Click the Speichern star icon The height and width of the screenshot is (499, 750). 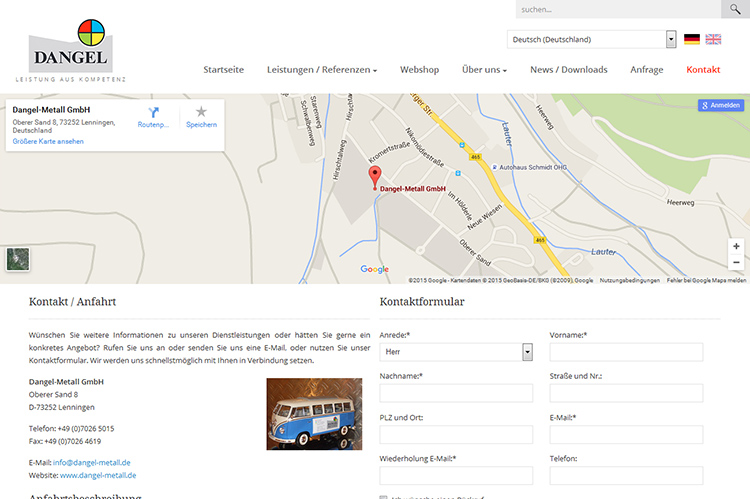click(x=201, y=111)
